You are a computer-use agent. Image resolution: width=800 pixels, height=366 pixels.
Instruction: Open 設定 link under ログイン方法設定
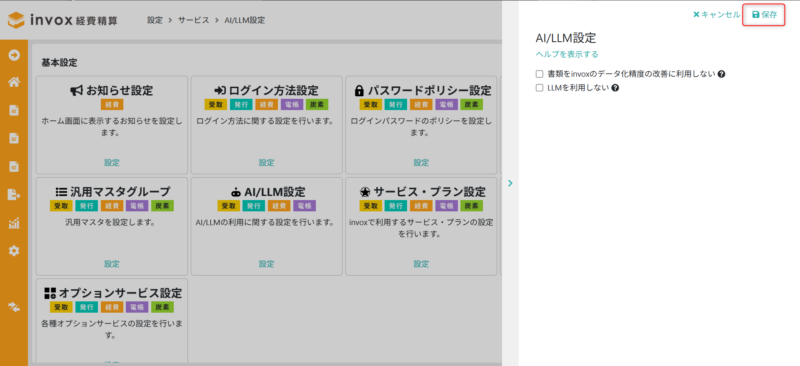(x=266, y=163)
